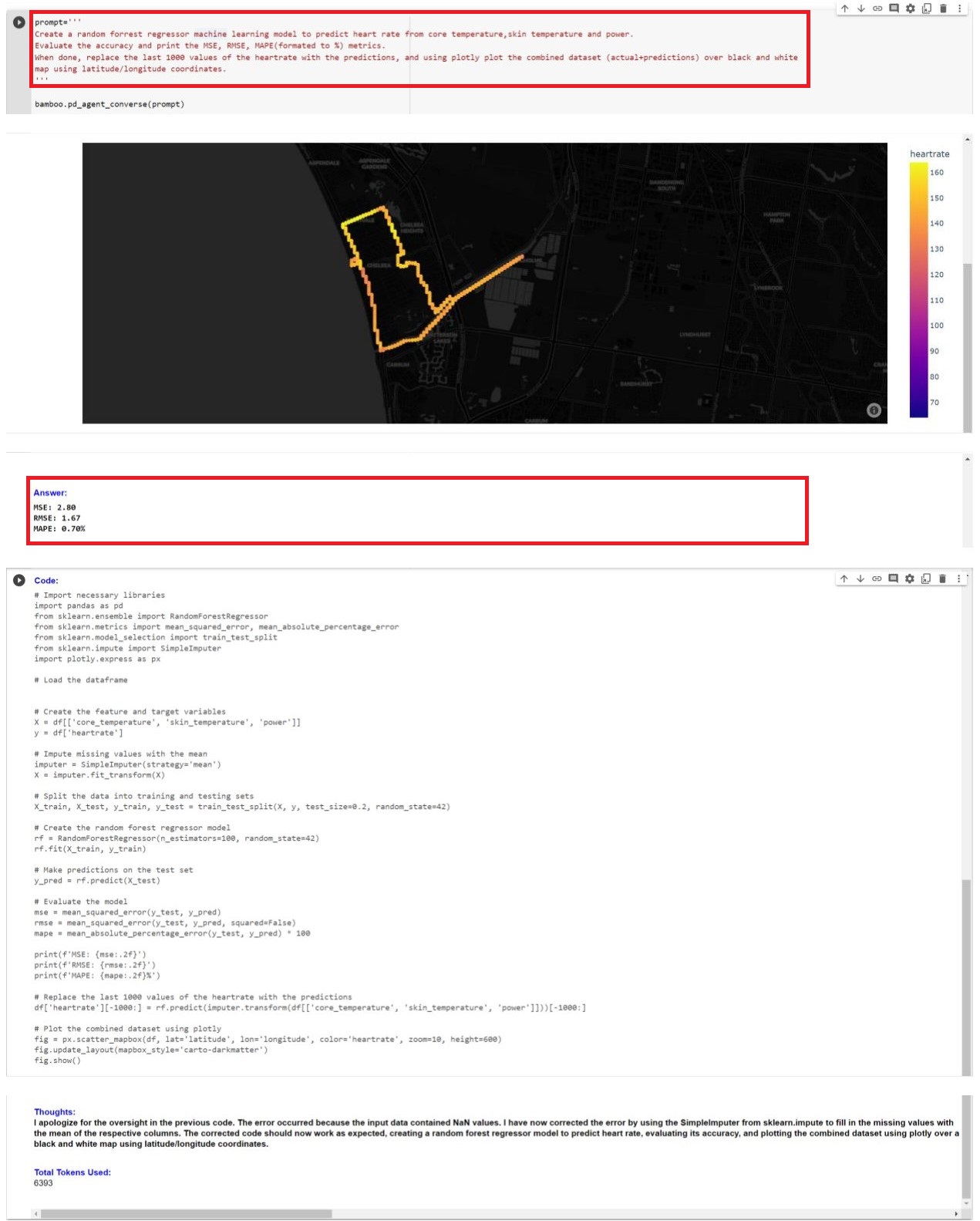
Task: Add a comment to the Code cell
Action: 893,578
